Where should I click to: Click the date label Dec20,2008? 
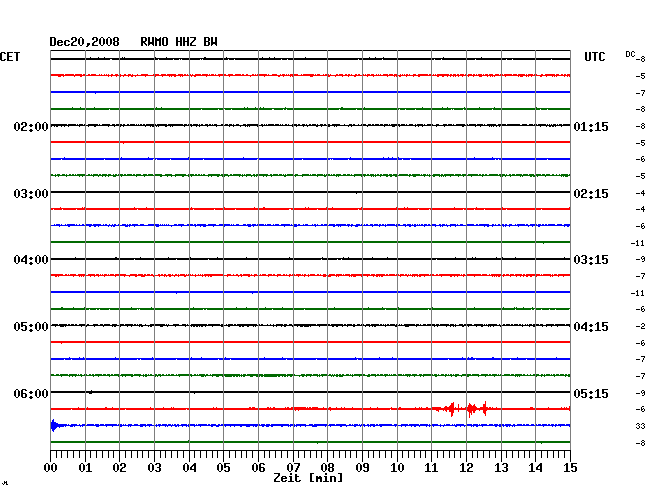[x=84, y=42]
